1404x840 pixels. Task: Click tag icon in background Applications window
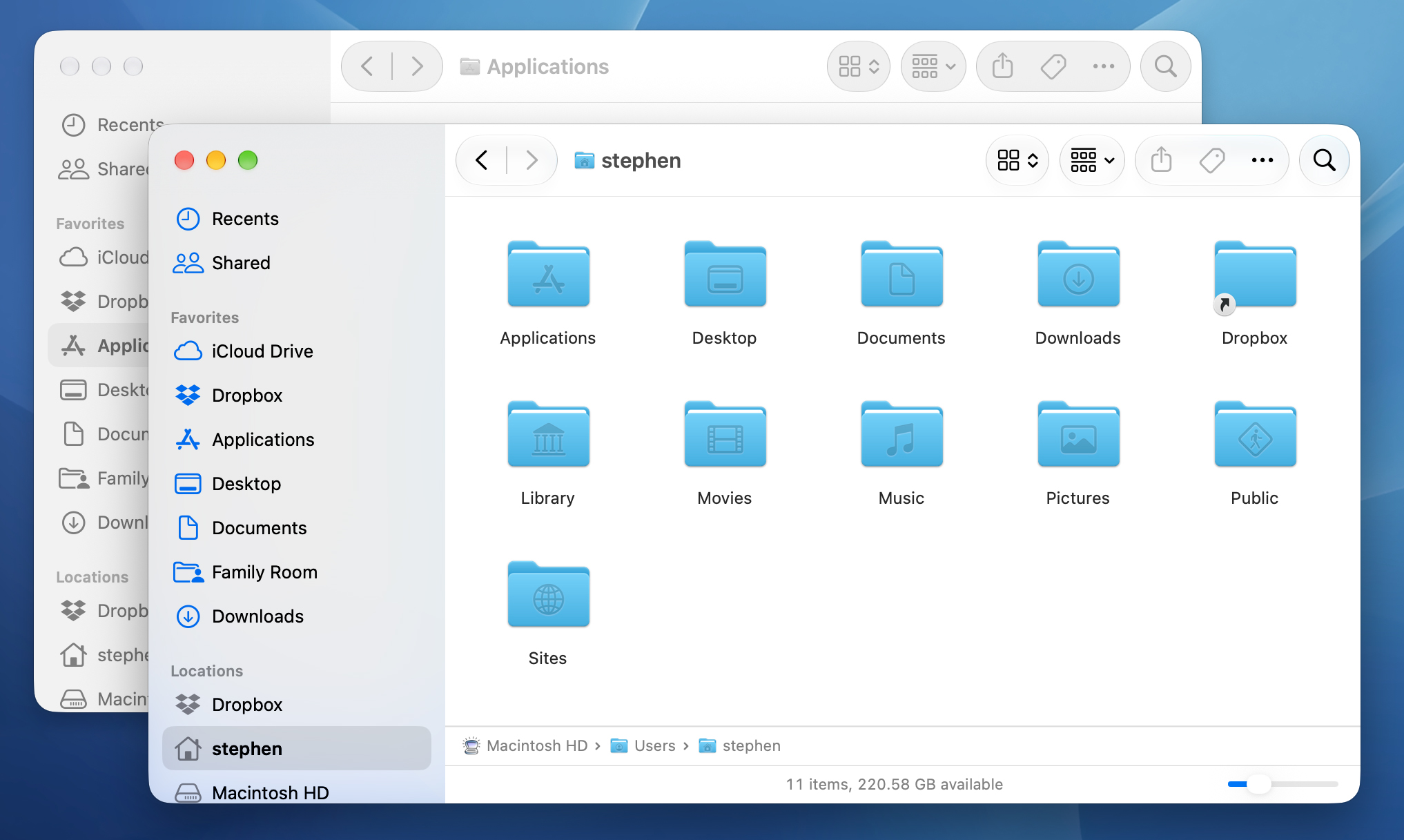point(1053,66)
